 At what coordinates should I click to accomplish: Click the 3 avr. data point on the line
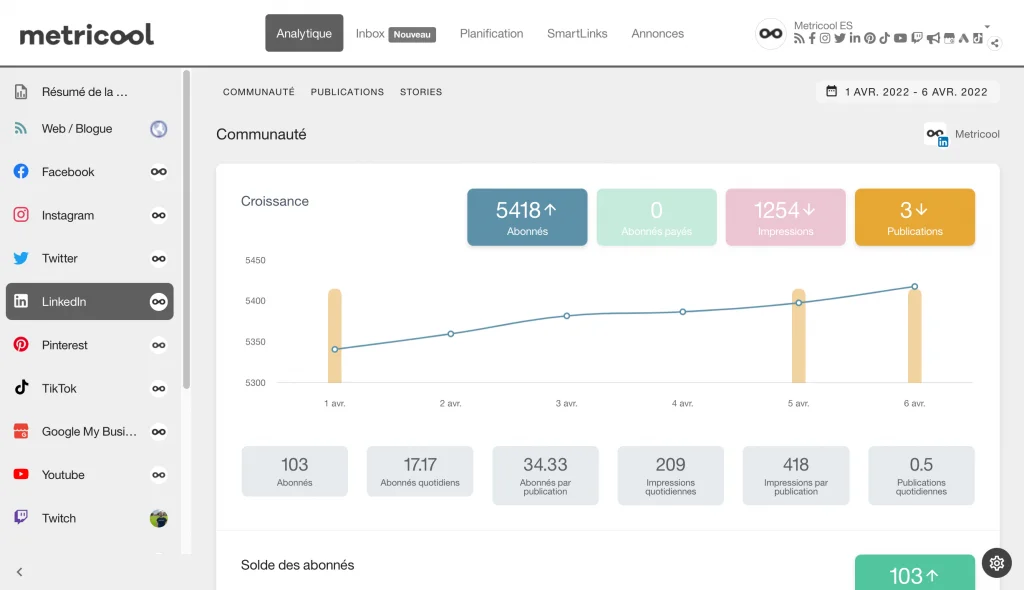click(x=566, y=316)
